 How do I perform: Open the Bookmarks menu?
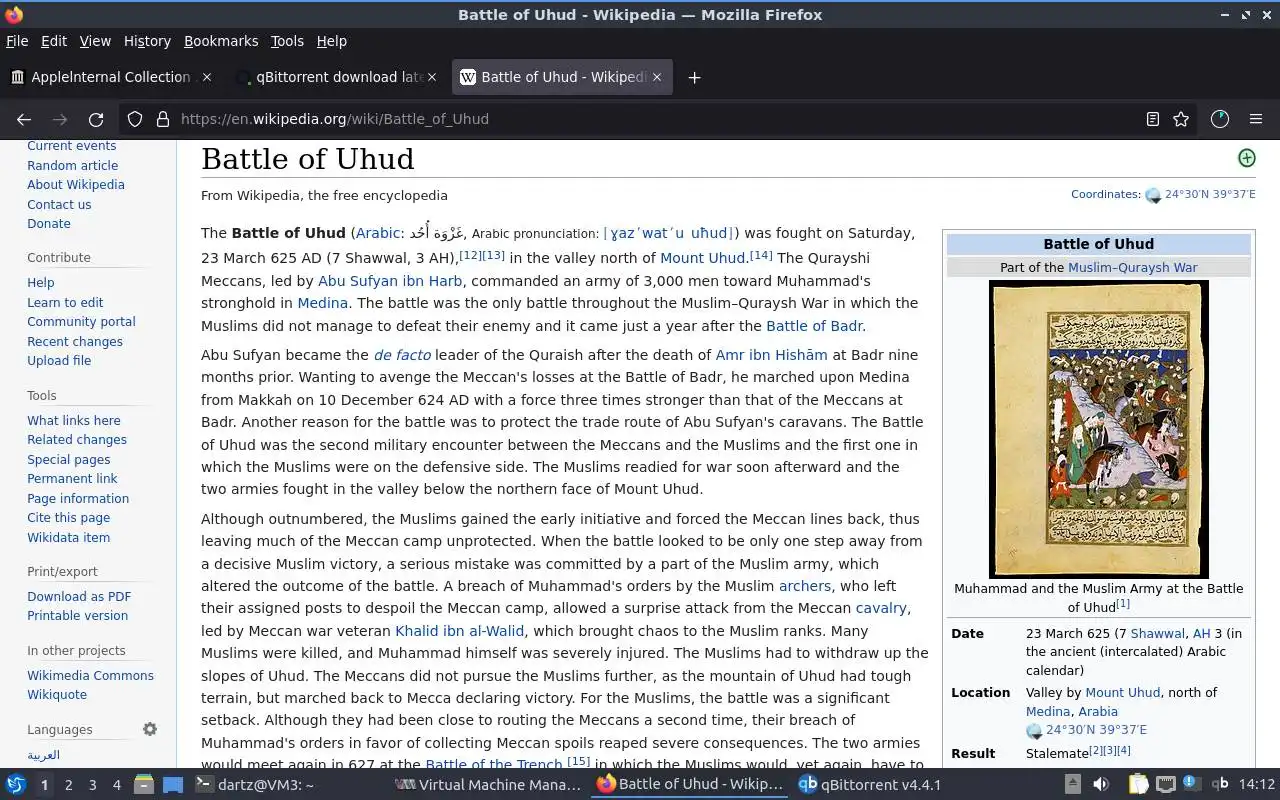tap(221, 41)
